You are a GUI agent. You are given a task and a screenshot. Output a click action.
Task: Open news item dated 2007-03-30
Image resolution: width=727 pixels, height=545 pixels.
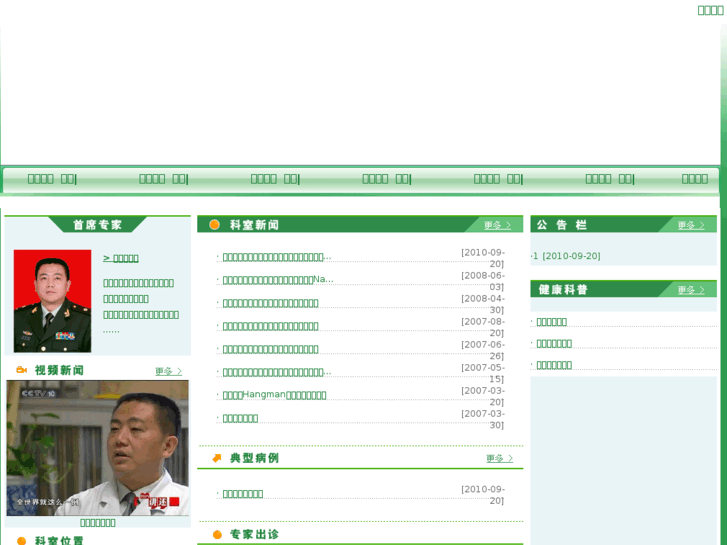click(240, 418)
